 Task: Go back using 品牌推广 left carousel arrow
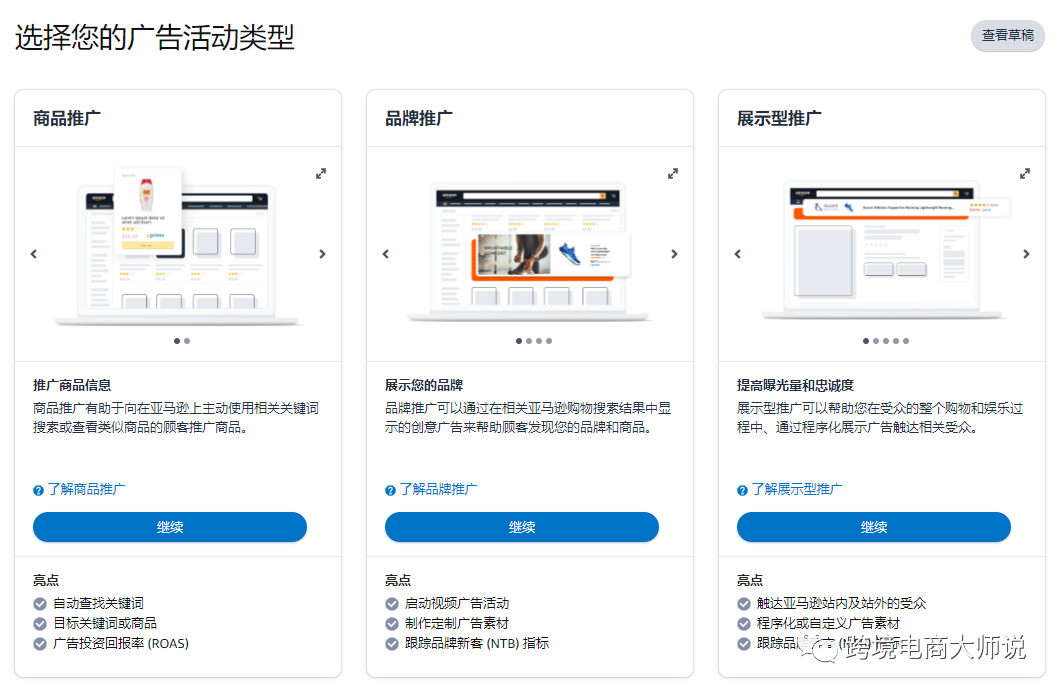click(386, 253)
